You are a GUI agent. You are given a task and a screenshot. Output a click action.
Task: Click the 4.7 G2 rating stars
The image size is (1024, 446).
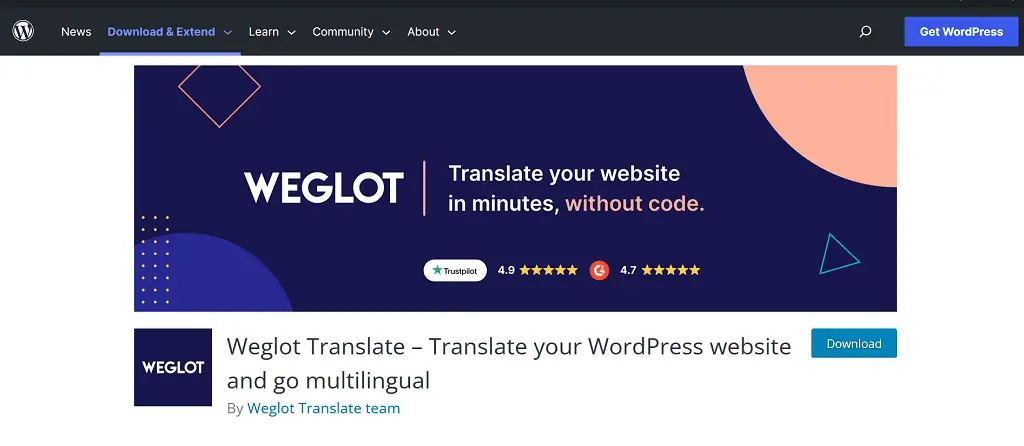(671, 270)
